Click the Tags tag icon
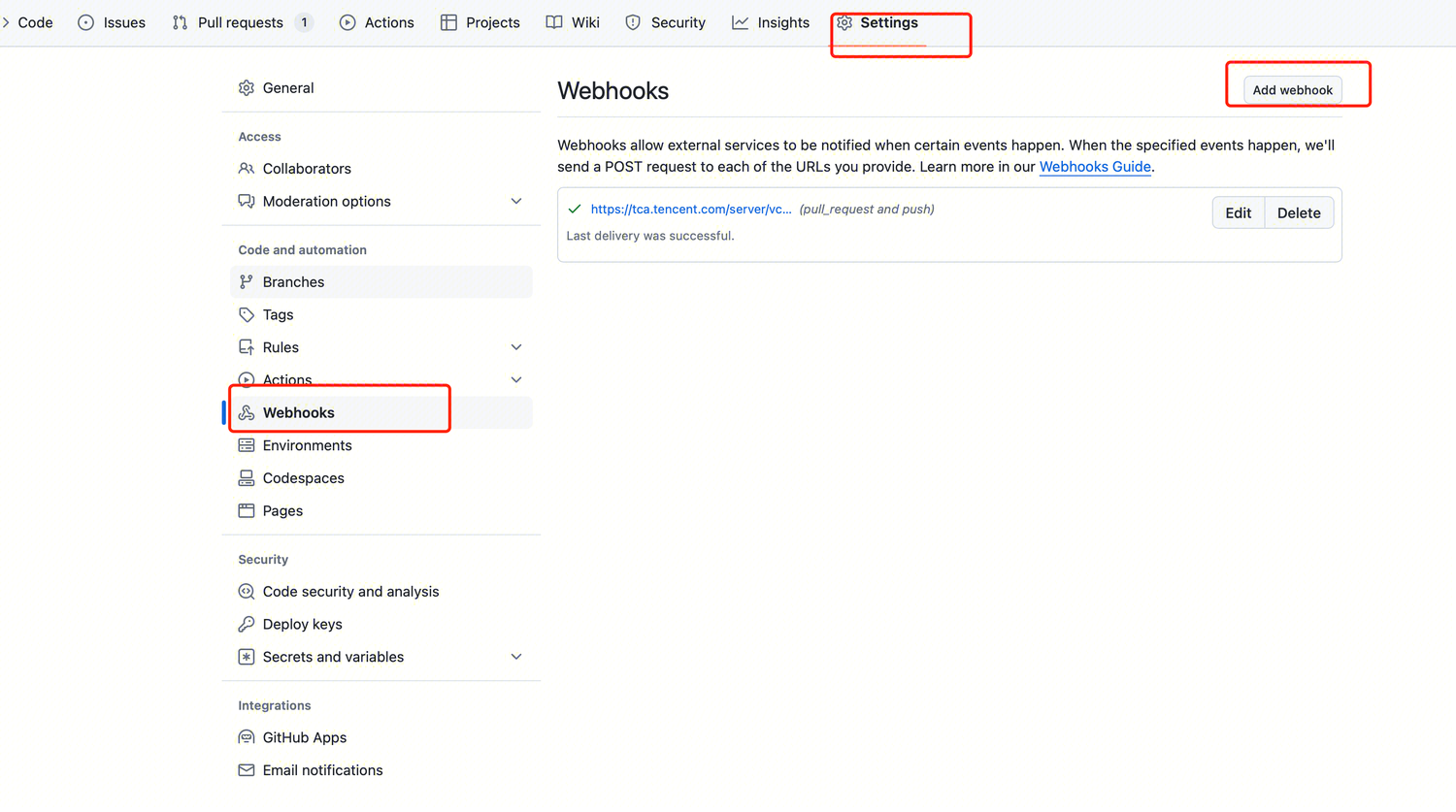The width and height of the screenshot is (1456, 812). point(247,314)
